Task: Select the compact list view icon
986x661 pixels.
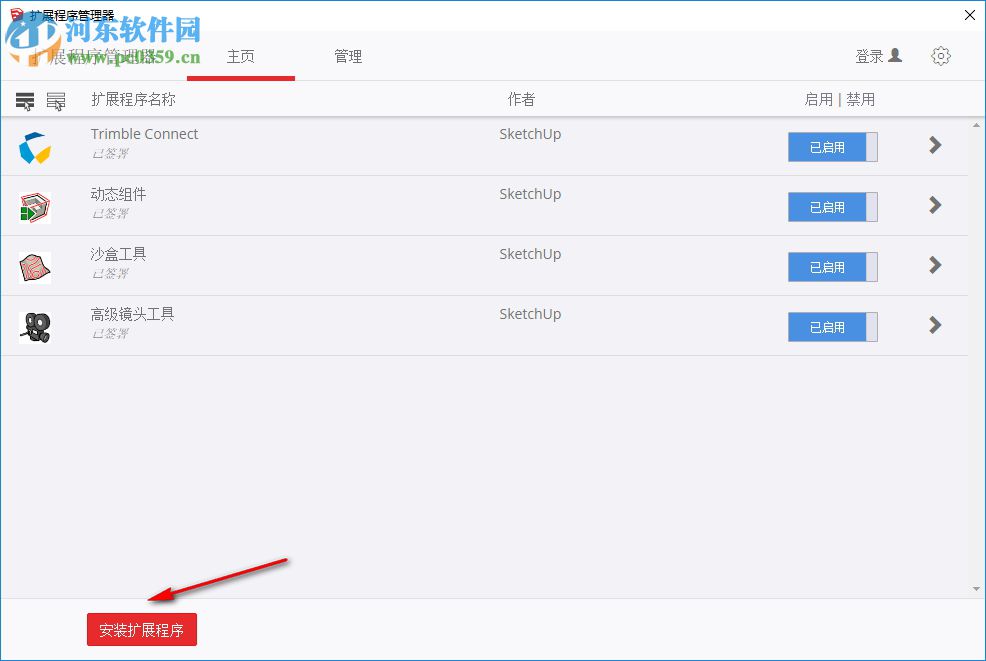Action: point(25,100)
